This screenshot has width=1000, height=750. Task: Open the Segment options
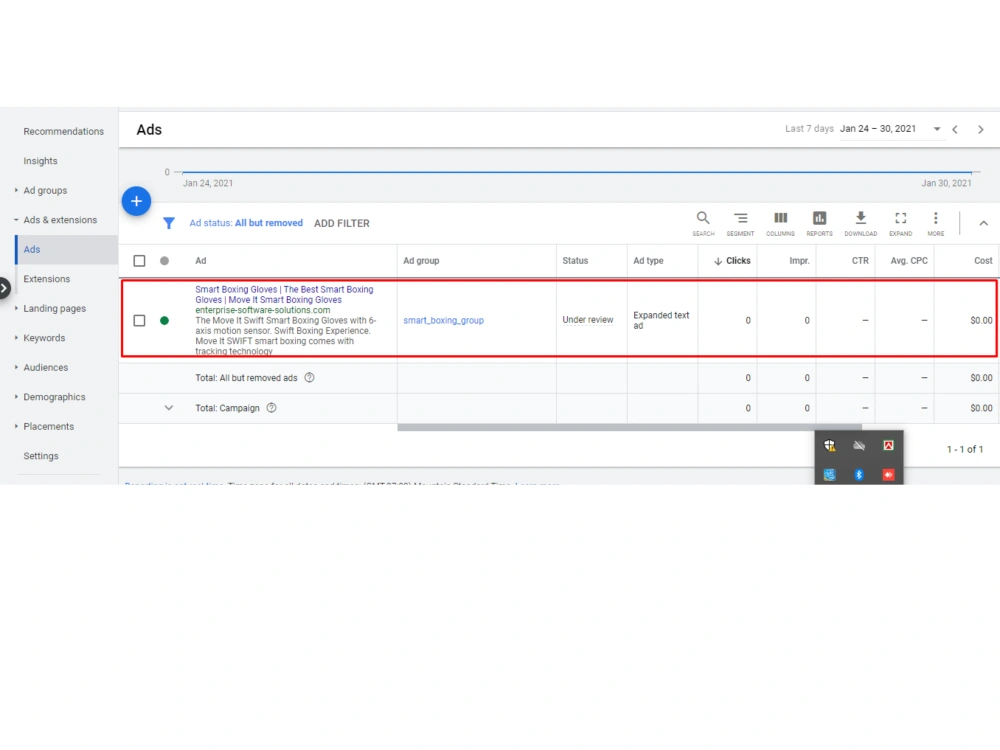tap(740, 224)
